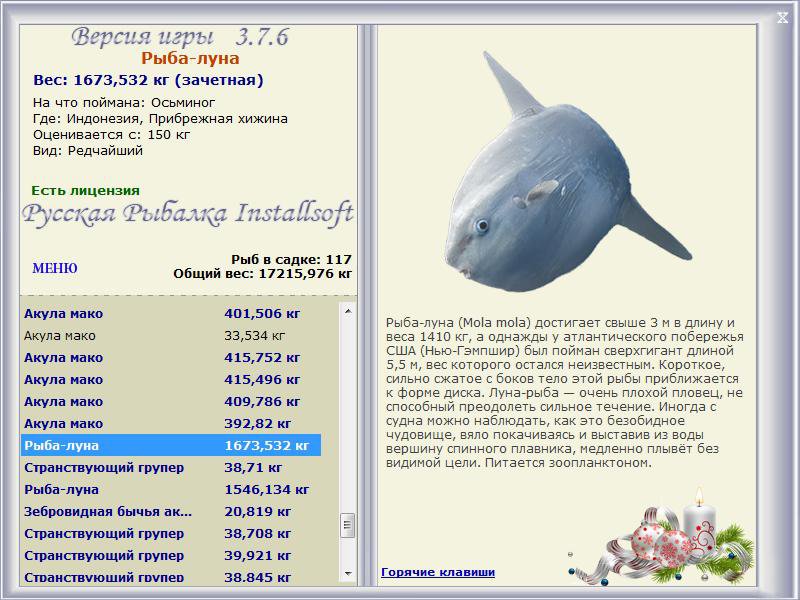Click the "Где: Индонезия, Прибрежная хижина" line
Viewport: 800px width, 600px height.
160,119
